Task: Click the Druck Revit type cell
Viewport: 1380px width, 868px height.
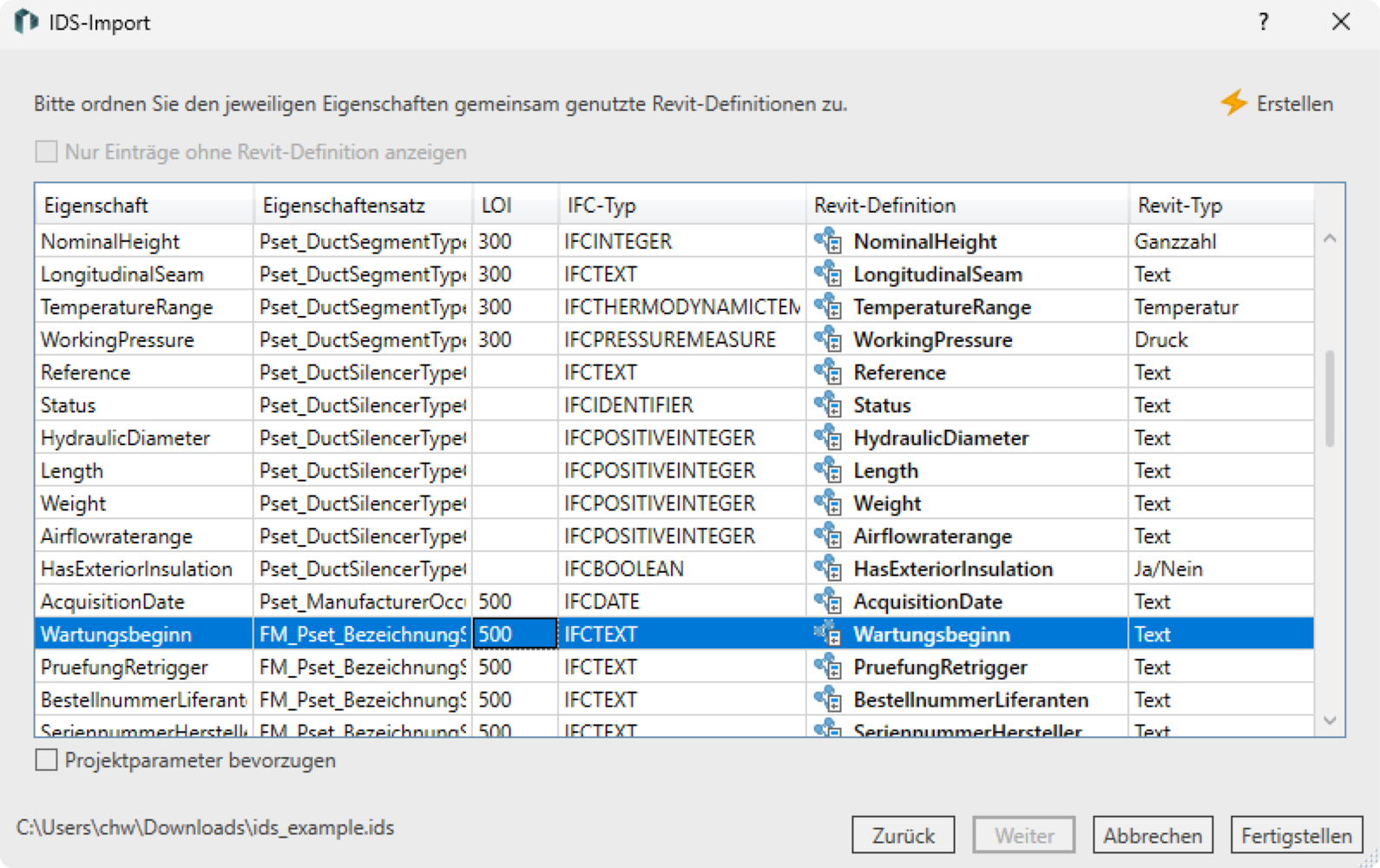Action: point(1221,339)
